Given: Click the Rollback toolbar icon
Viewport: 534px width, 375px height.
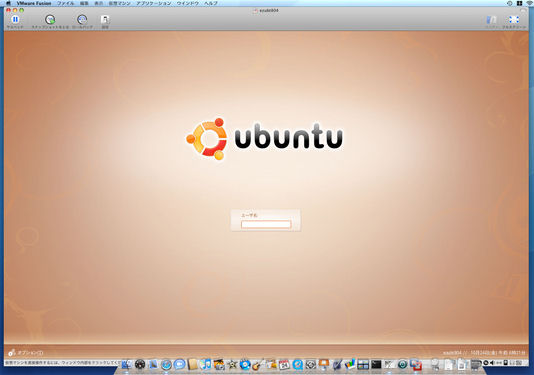Looking at the screenshot, I should point(82,19).
